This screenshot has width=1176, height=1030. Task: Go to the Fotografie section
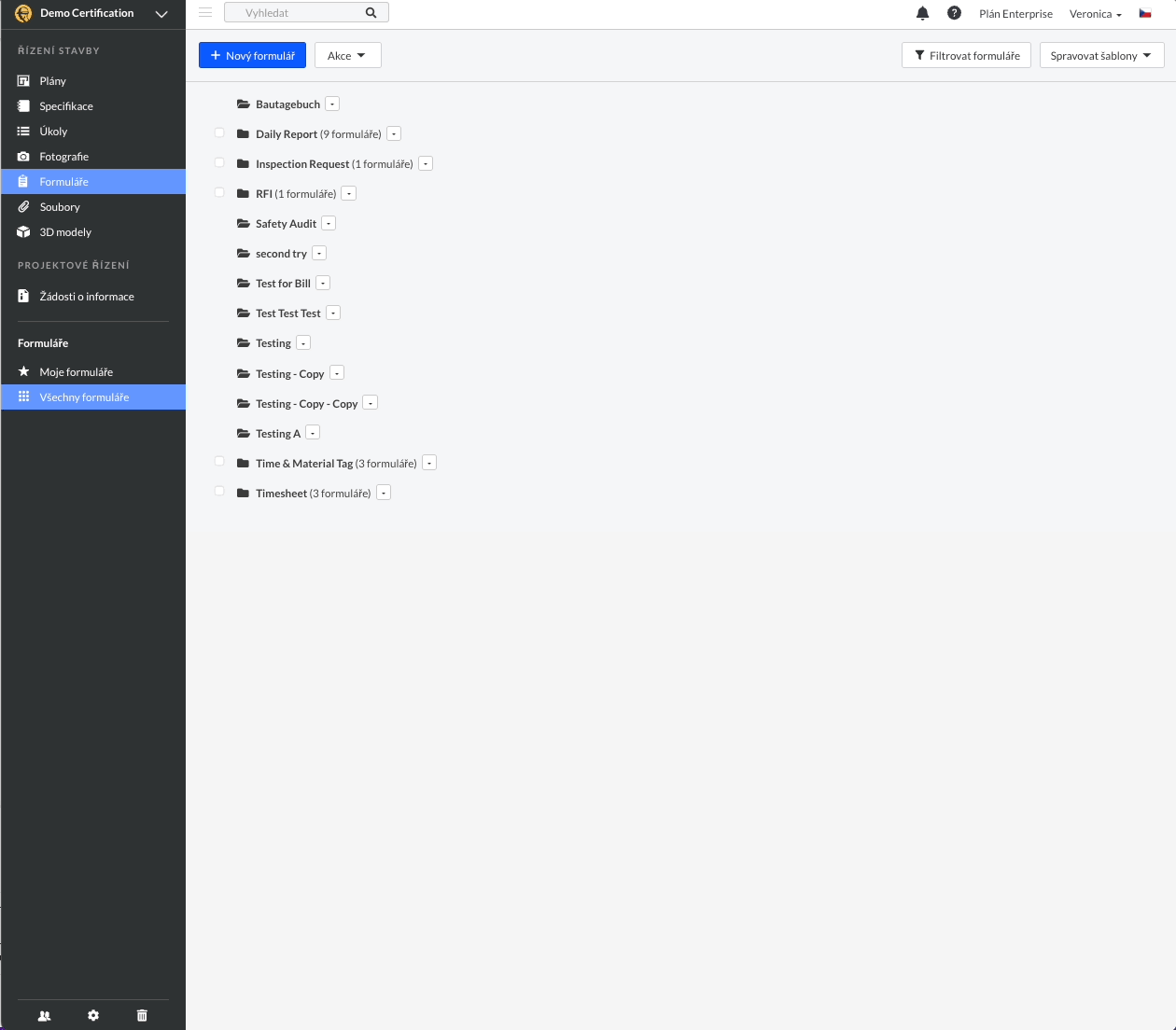tap(64, 156)
